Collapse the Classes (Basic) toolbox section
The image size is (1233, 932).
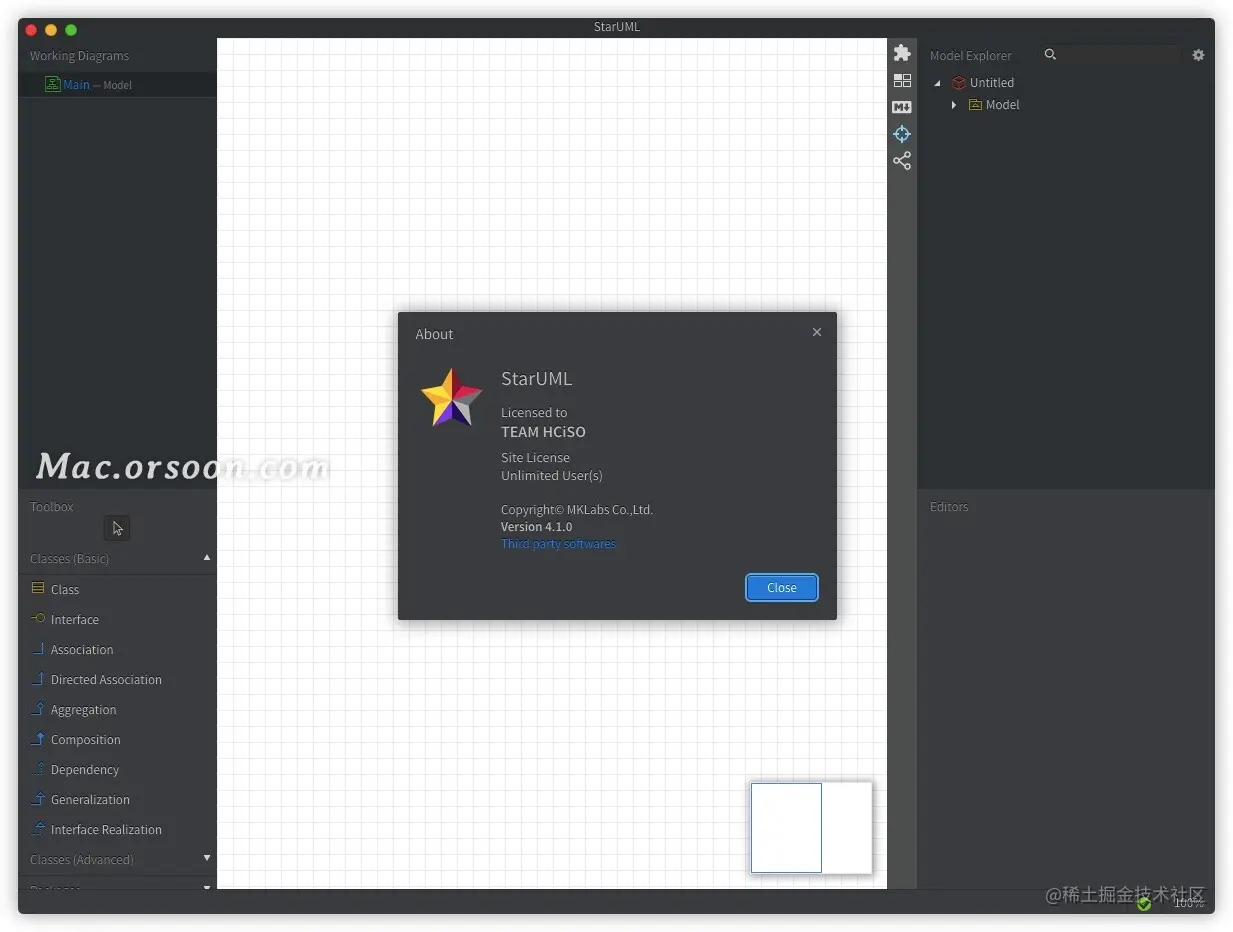[207, 557]
